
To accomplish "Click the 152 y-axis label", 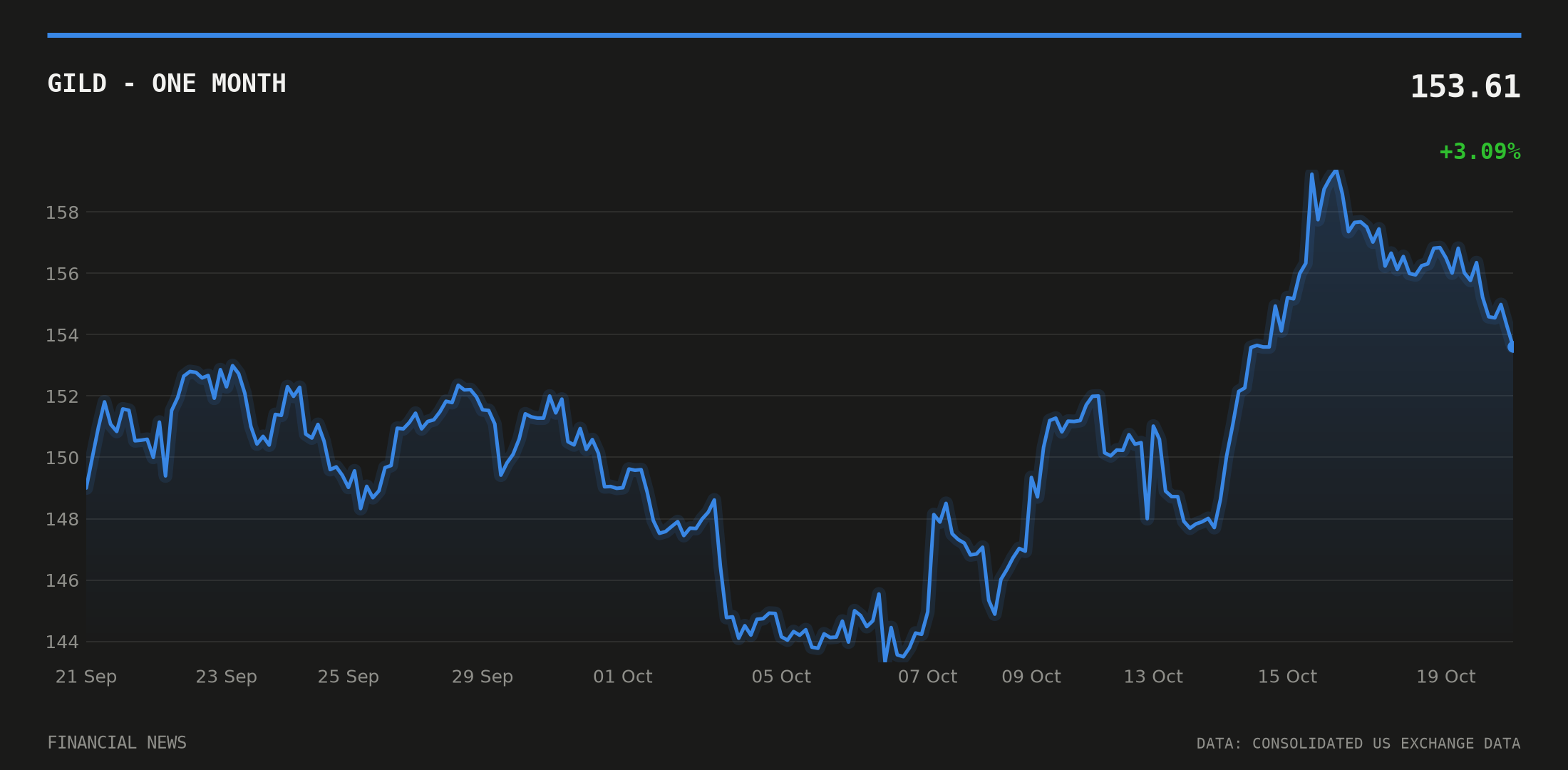I will [62, 396].
